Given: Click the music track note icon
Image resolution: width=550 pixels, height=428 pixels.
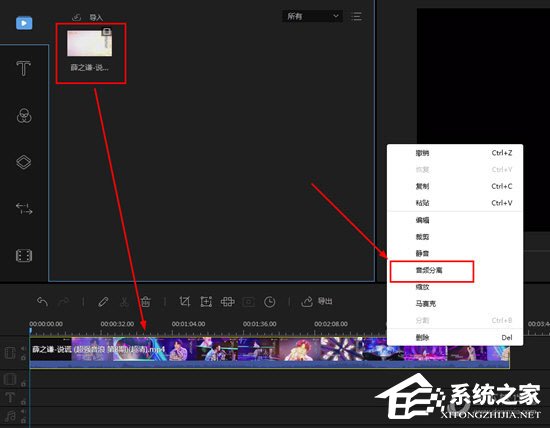Looking at the screenshot, I should pyautogui.click(x=10, y=416).
